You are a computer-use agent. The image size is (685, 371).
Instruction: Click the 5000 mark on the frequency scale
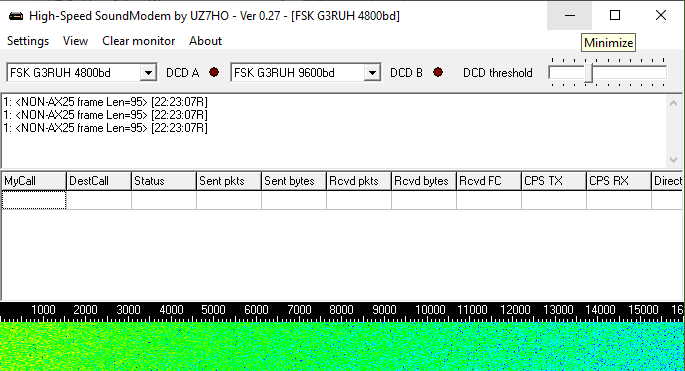[213, 310]
